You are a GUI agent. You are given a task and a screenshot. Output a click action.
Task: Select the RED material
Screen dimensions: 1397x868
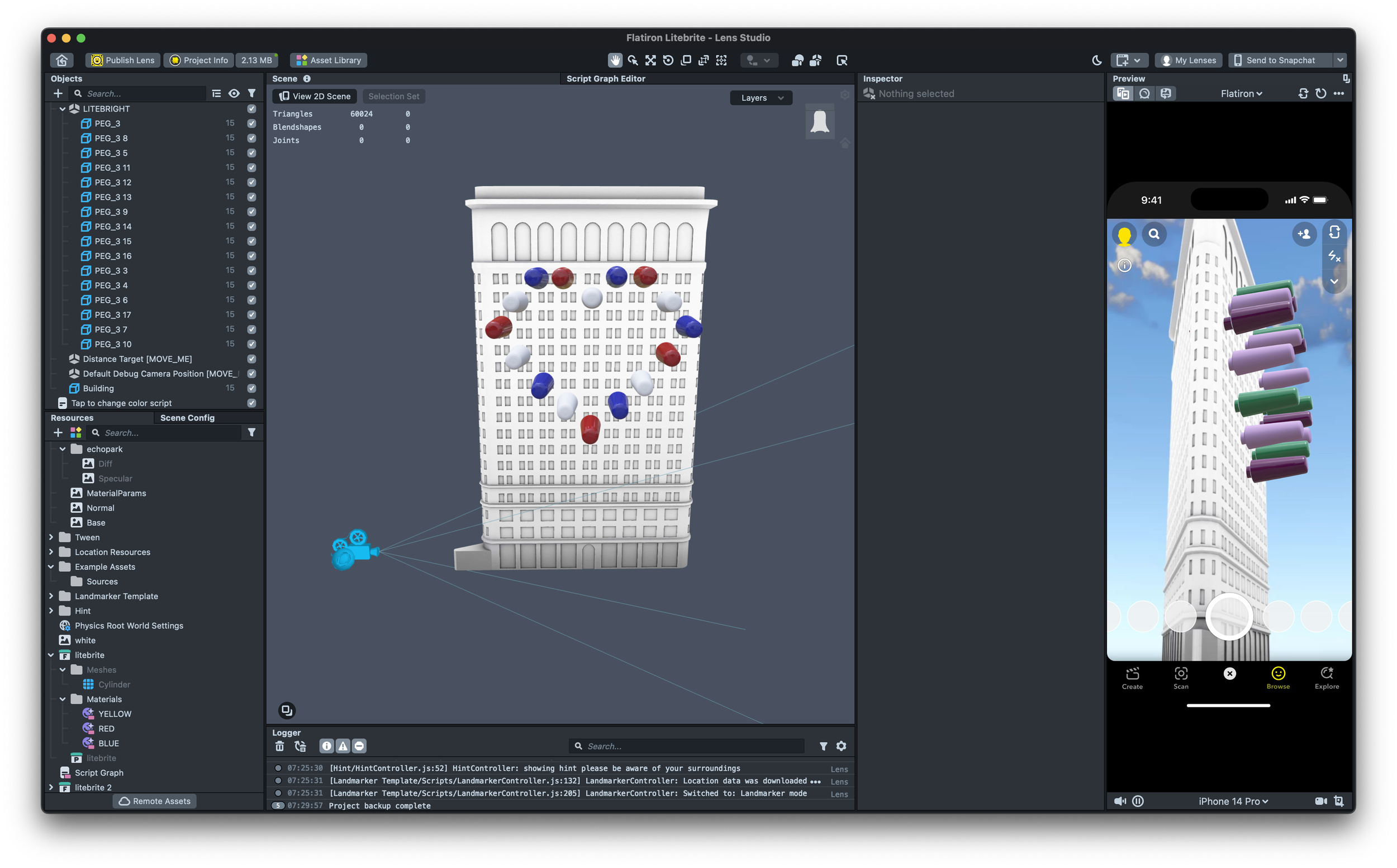[106, 728]
